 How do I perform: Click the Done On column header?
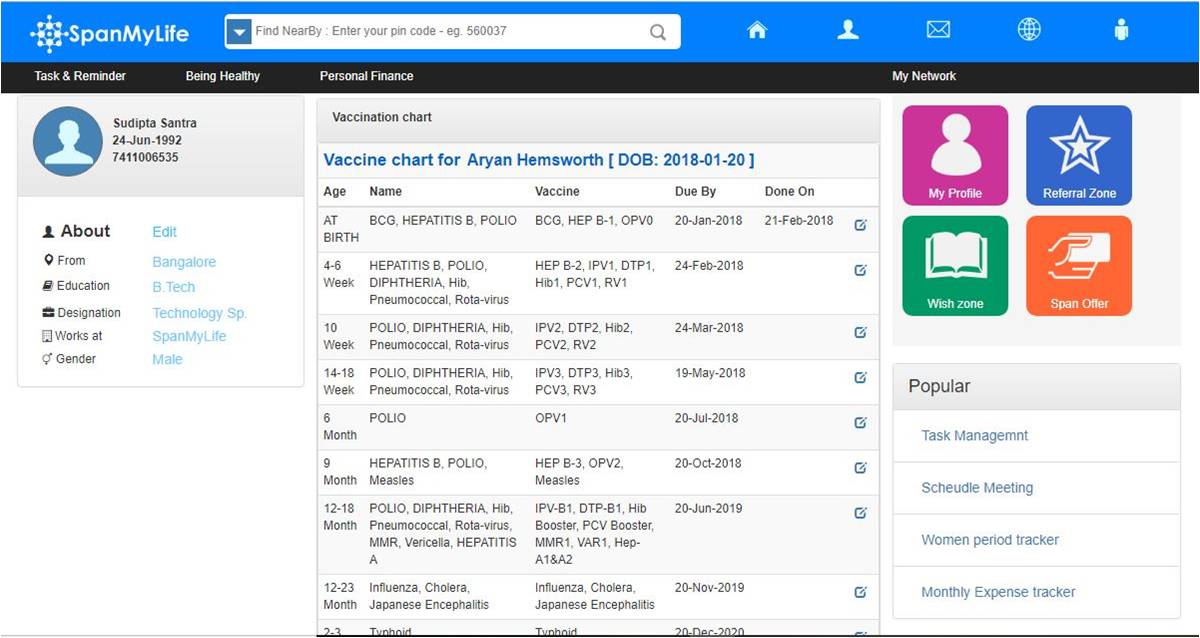(x=790, y=191)
